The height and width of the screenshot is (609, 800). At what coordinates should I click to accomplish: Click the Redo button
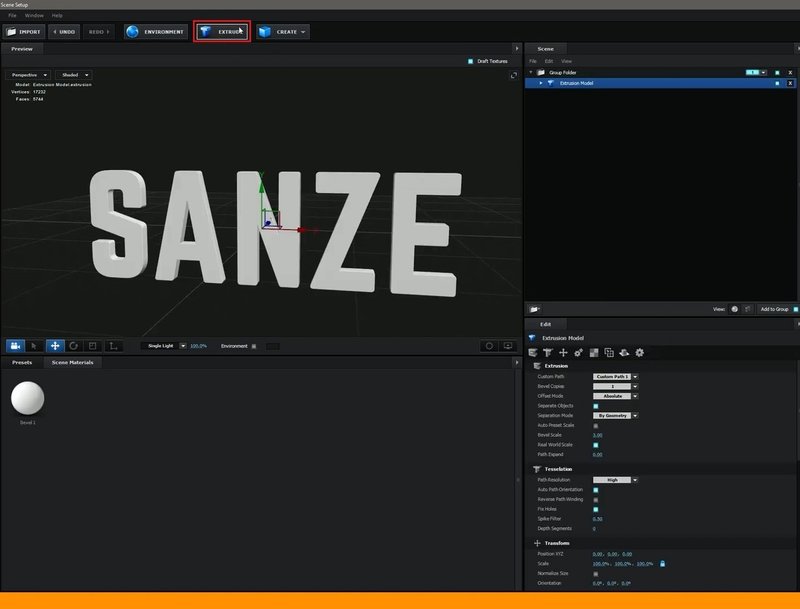(x=98, y=32)
